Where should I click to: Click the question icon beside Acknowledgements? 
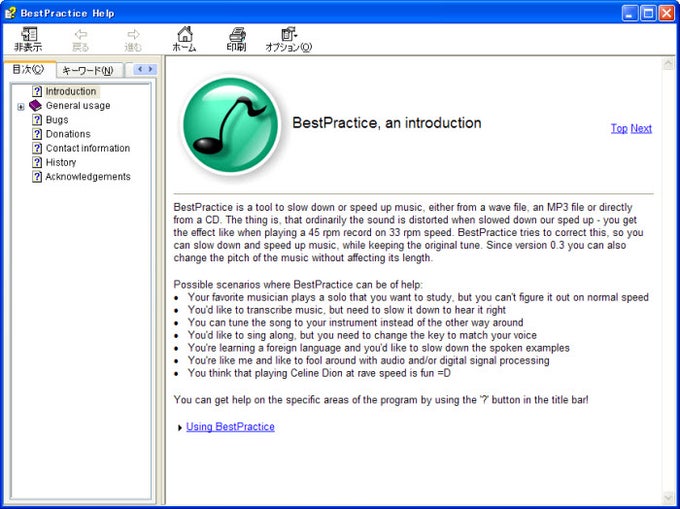click(x=37, y=177)
